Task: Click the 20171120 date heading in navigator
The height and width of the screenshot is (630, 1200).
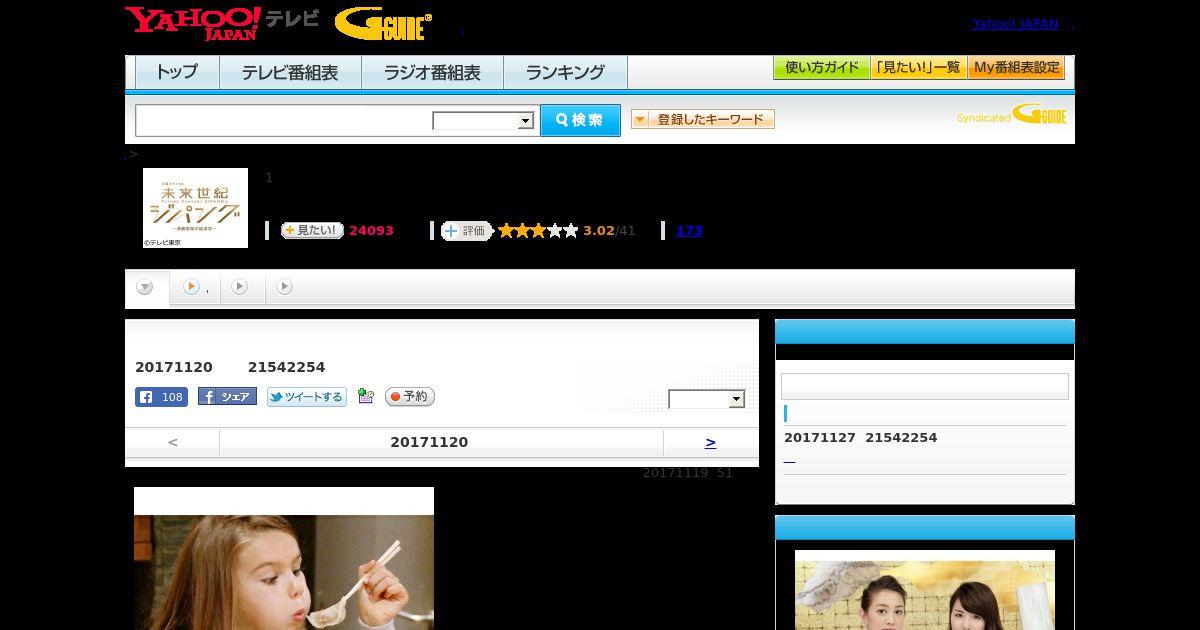Action: point(429,442)
